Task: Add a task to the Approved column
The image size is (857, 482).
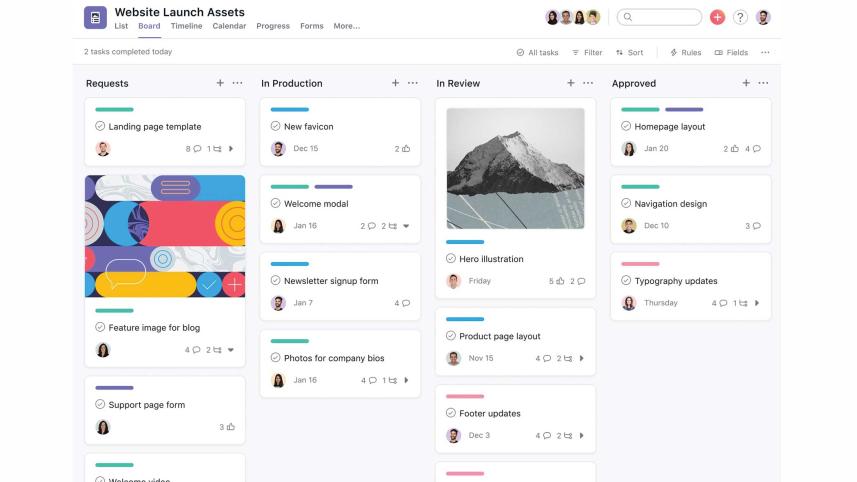Action: 746,83
